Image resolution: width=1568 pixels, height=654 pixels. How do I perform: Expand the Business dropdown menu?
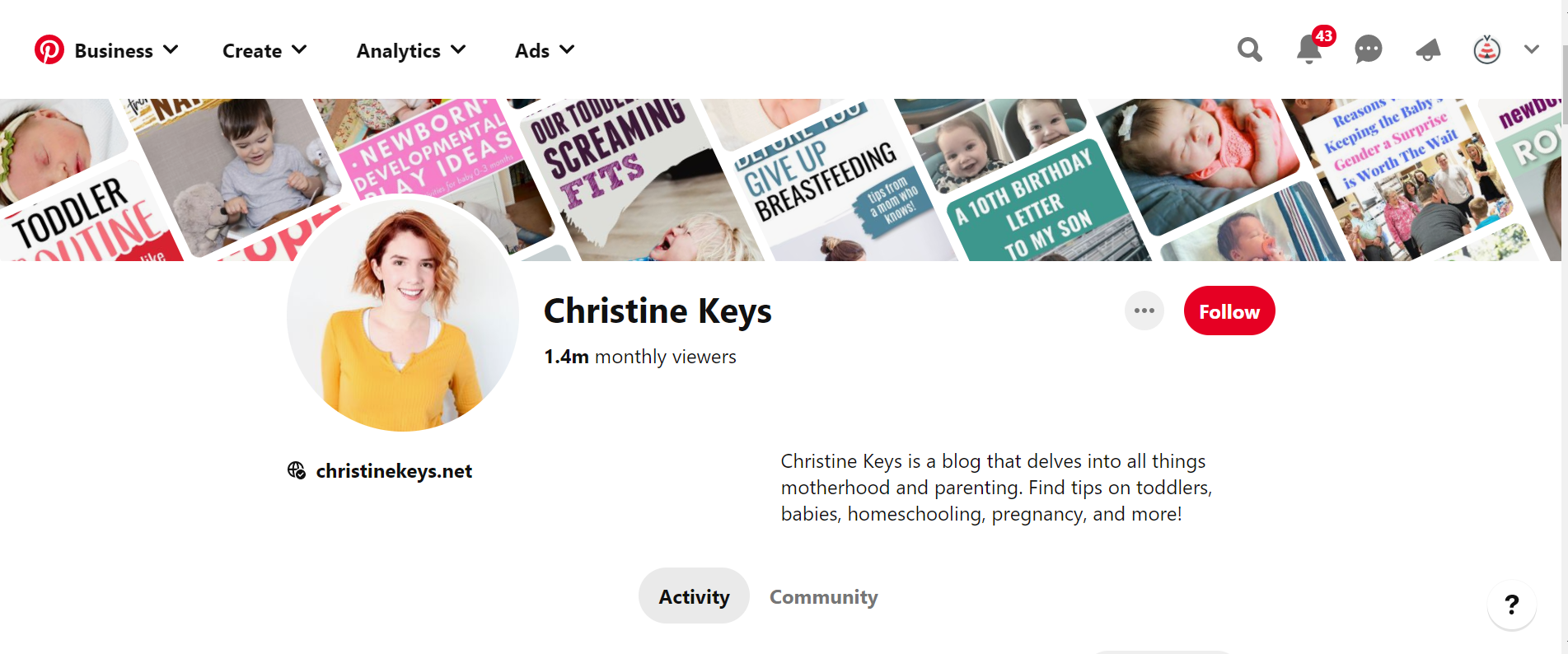click(126, 51)
